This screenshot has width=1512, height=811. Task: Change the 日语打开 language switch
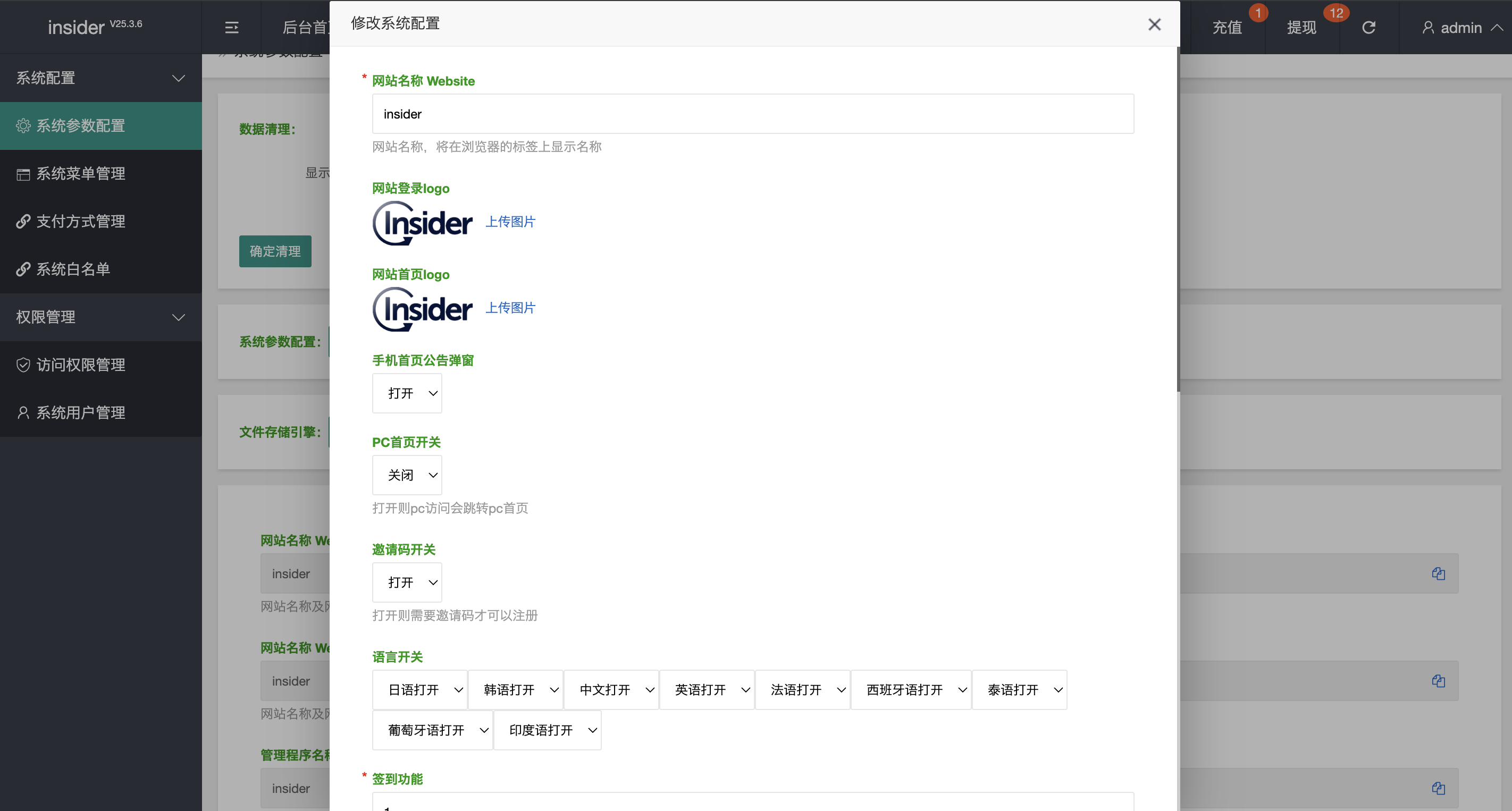click(419, 689)
